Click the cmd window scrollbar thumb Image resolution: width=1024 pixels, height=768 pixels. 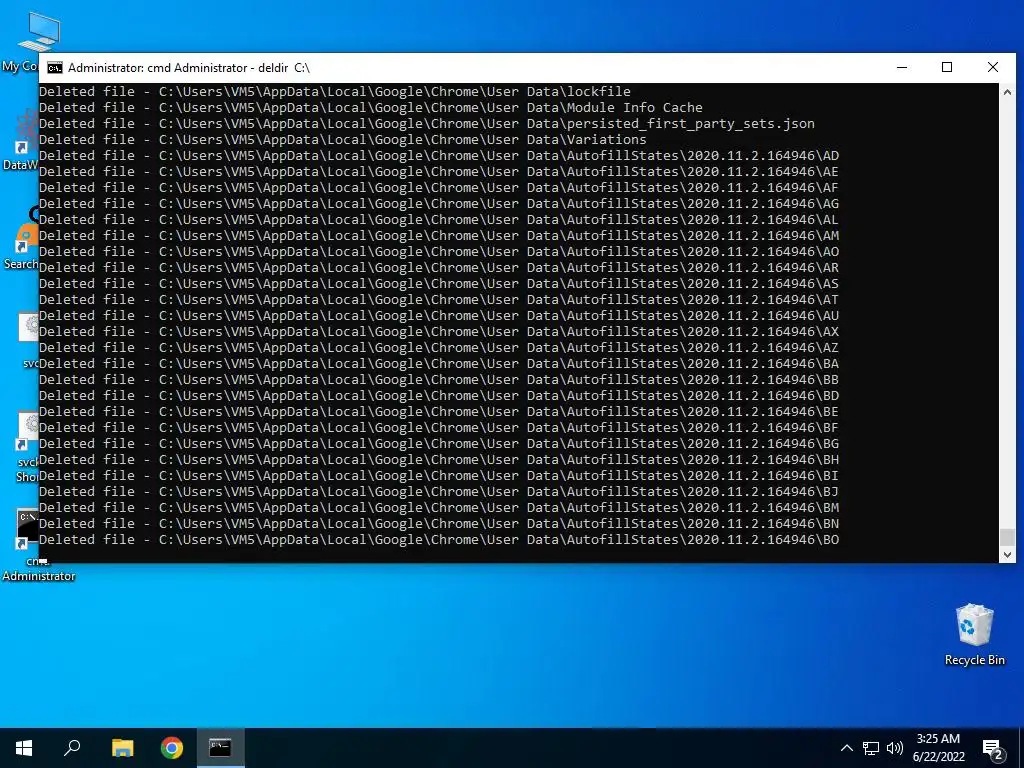pos(1007,537)
